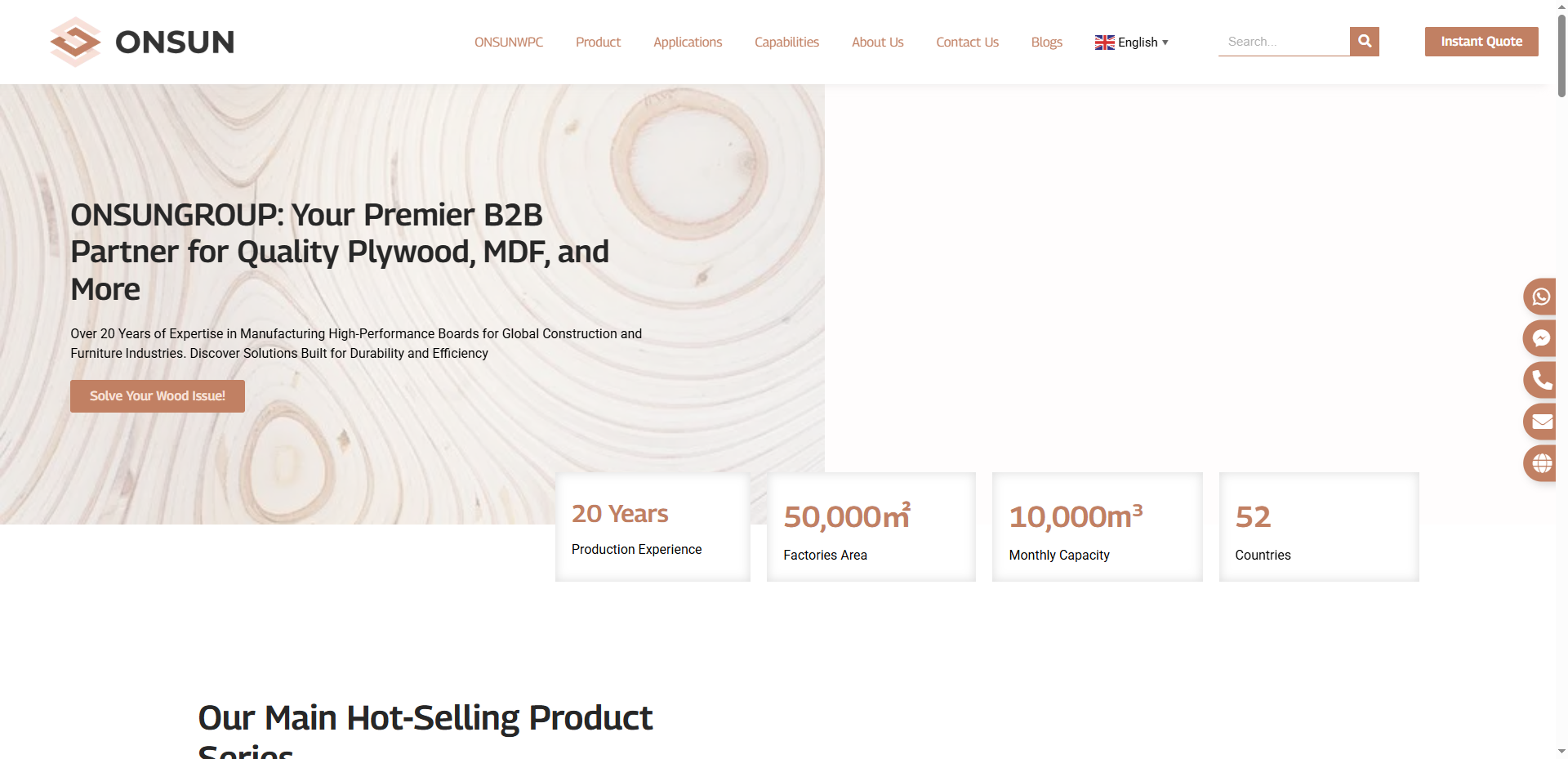The width and height of the screenshot is (1568, 759).
Task: Focus the Search input field
Action: [1283, 42]
